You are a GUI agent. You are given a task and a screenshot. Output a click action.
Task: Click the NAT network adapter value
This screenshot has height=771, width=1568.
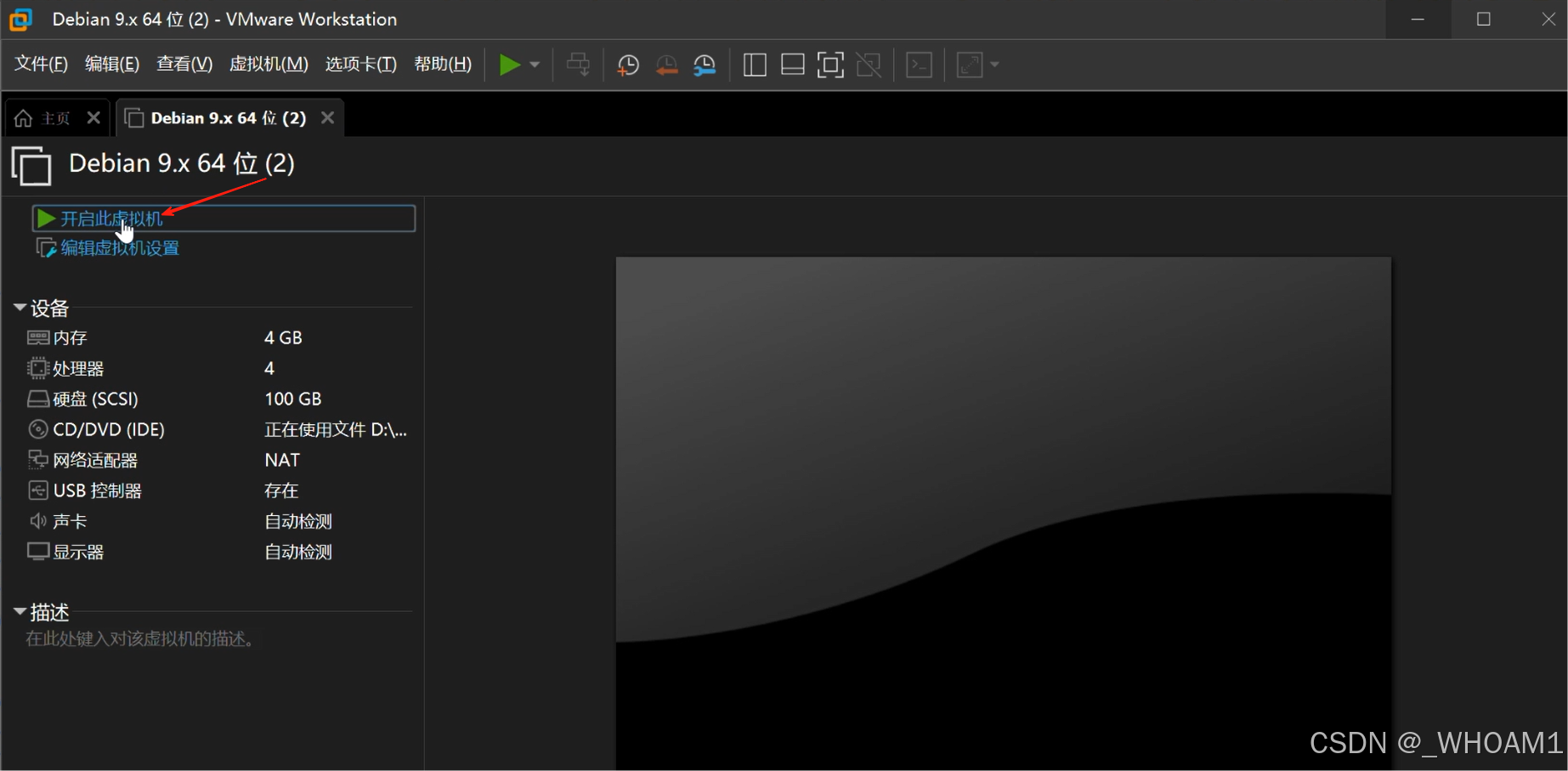282,460
